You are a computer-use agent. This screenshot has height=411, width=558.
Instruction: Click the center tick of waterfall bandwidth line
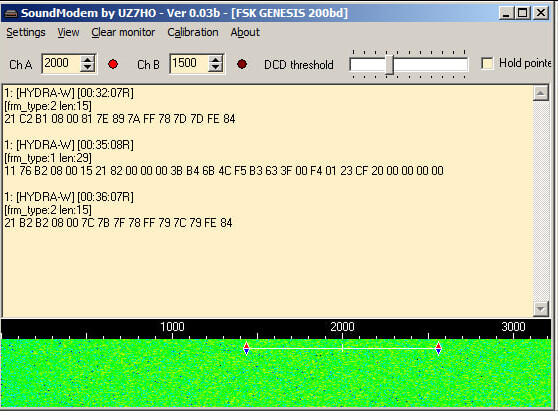pyautogui.click(x=342, y=348)
